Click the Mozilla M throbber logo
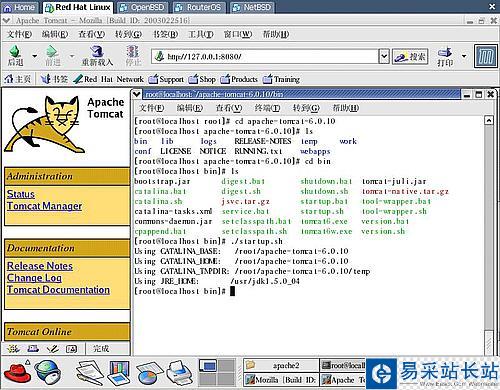This screenshot has height=390, width=500. [485, 57]
